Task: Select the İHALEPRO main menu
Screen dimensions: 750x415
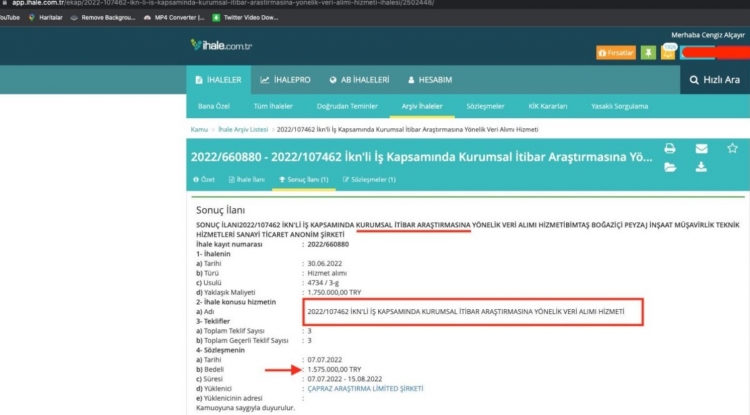Action: pos(285,80)
